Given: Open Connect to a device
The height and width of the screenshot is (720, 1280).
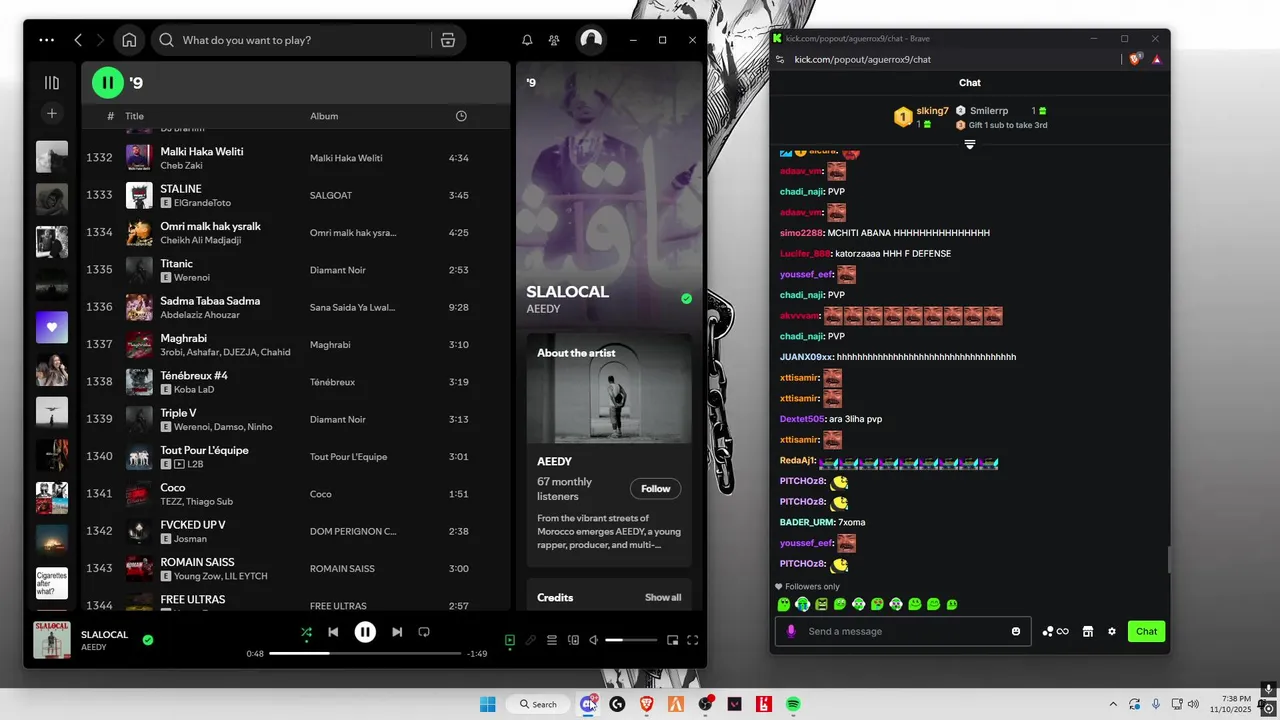Looking at the screenshot, I should tap(573, 640).
